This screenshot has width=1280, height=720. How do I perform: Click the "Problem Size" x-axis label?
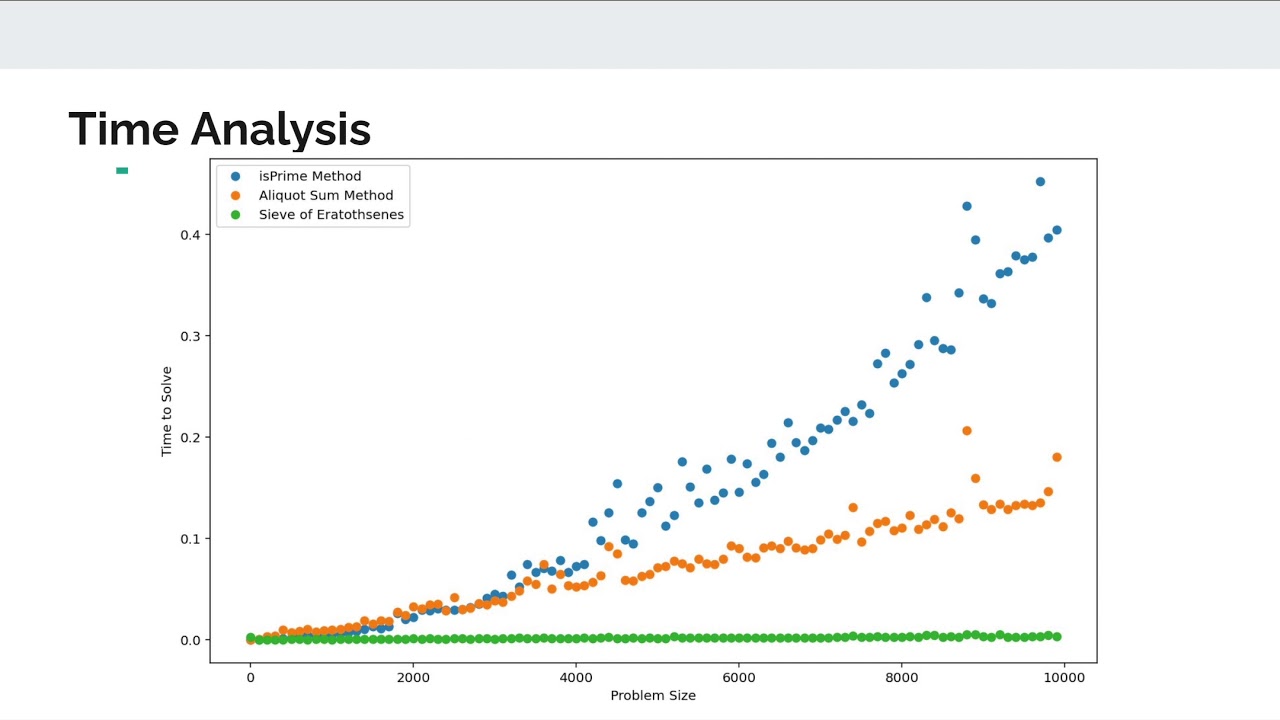point(653,695)
